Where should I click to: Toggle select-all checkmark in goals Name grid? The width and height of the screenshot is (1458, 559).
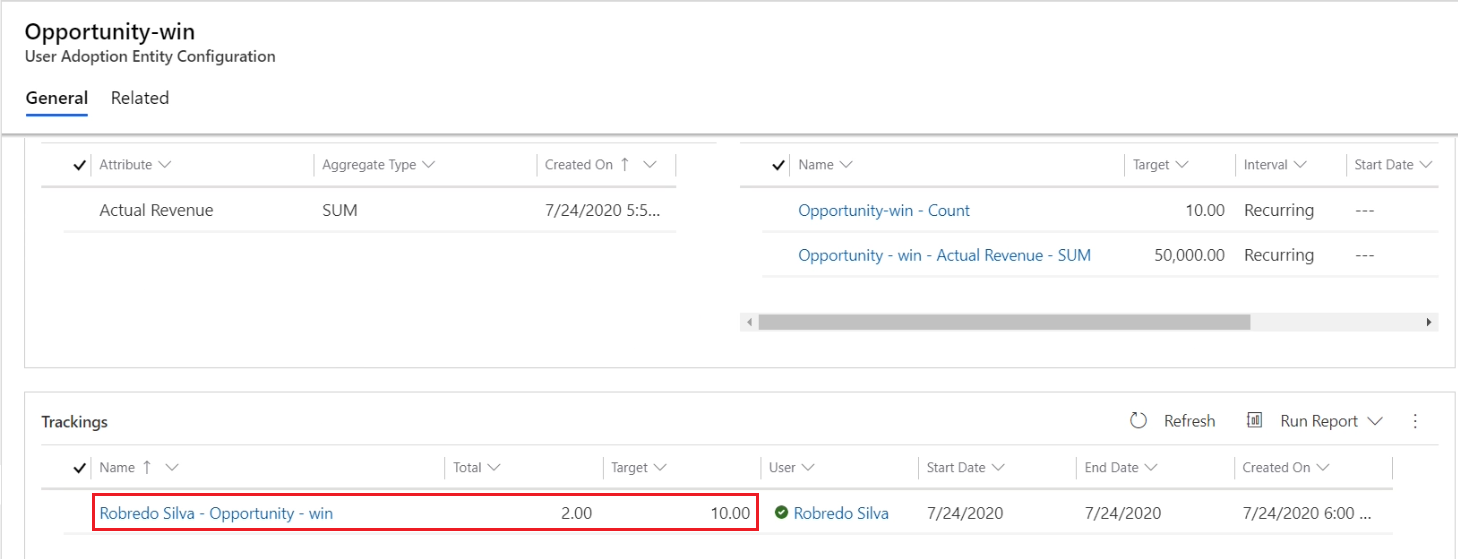coord(779,165)
